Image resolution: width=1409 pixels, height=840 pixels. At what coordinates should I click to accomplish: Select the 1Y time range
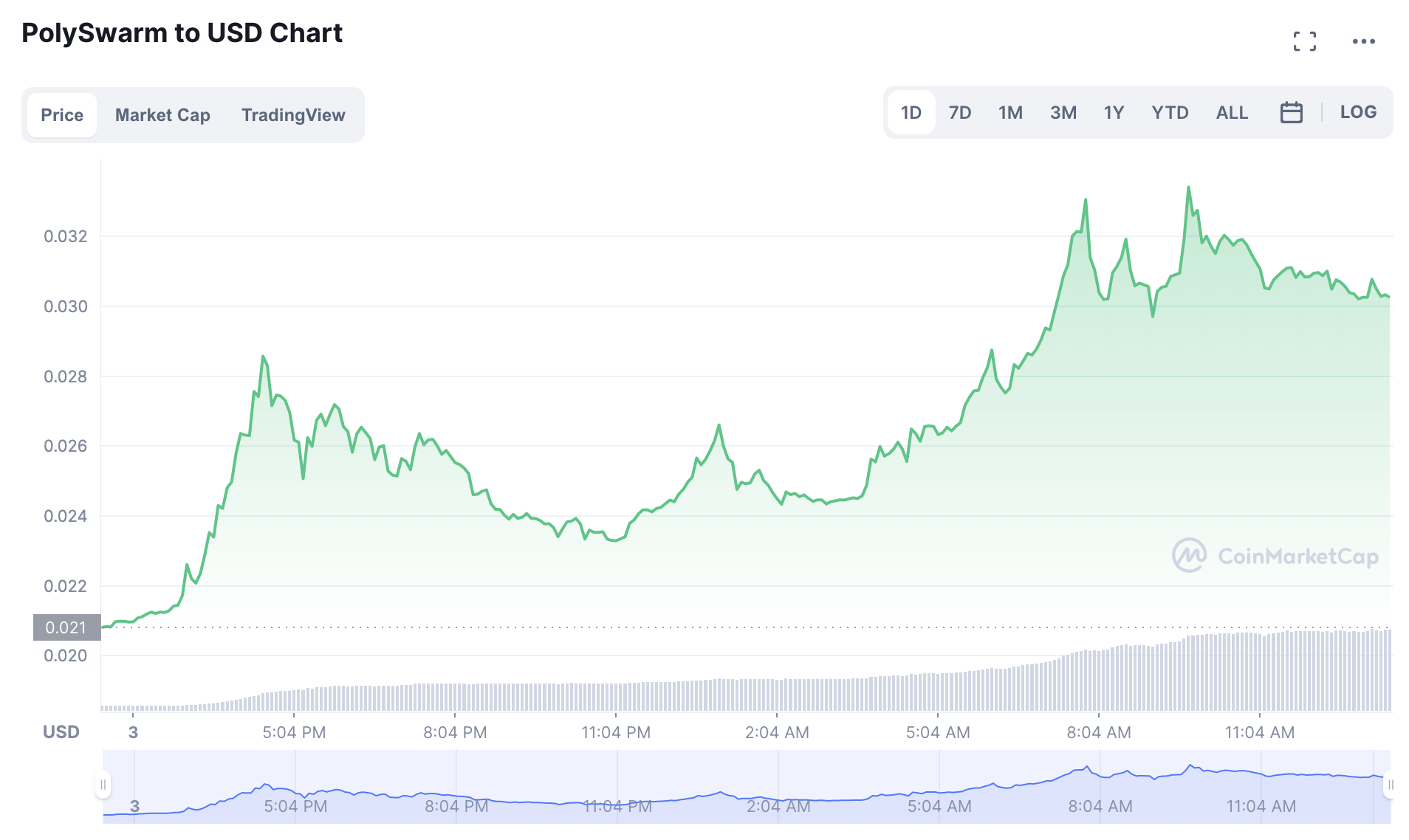click(1113, 112)
